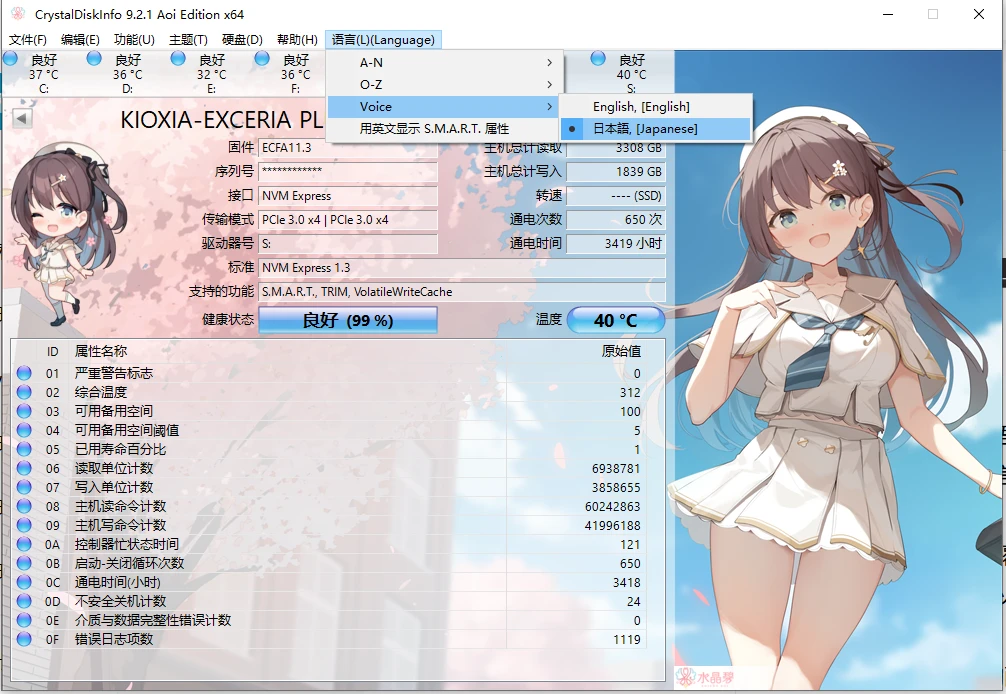Viewport: 1006px width, 694px height.
Task: Select 日本語 [Japanese] voice option
Action: (655, 129)
